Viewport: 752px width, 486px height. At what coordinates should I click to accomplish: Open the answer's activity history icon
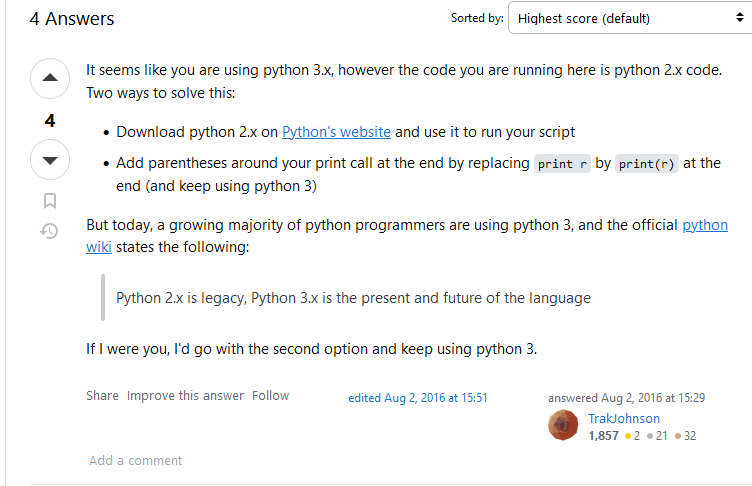pos(50,231)
